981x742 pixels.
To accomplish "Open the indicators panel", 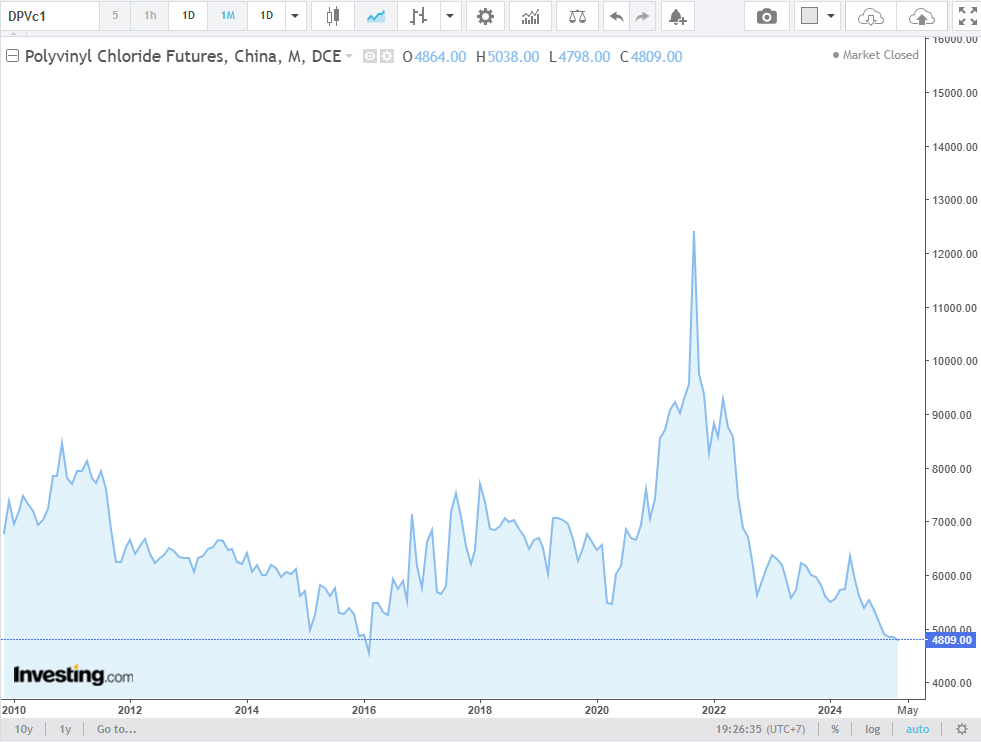I will tap(530, 16).
